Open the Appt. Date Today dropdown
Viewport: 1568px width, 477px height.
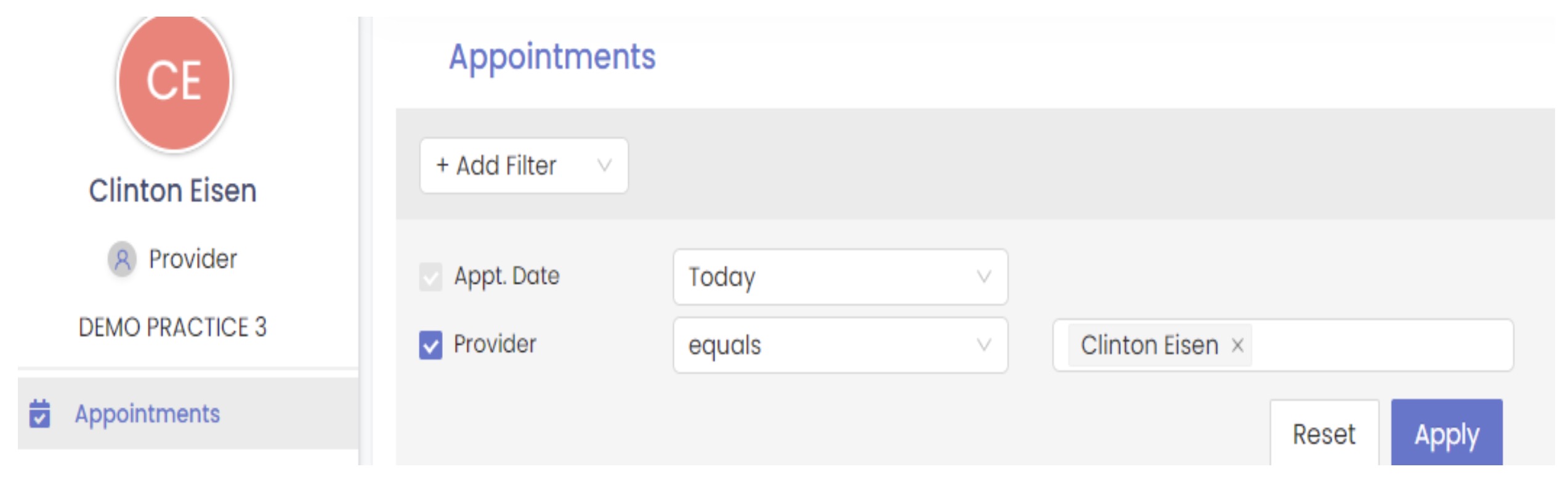[839, 277]
